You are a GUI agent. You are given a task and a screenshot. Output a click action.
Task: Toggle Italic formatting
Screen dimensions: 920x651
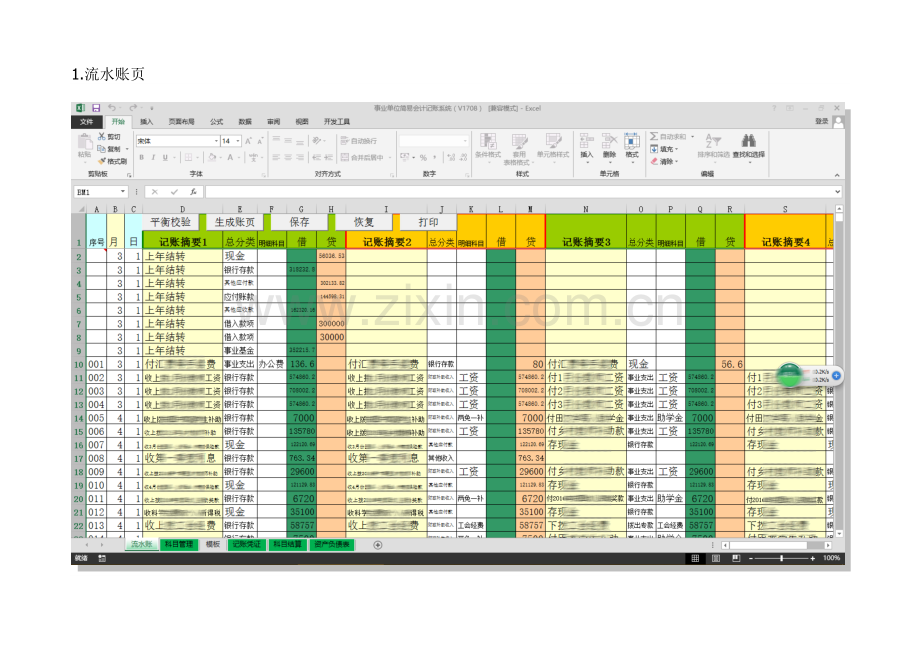(x=153, y=157)
